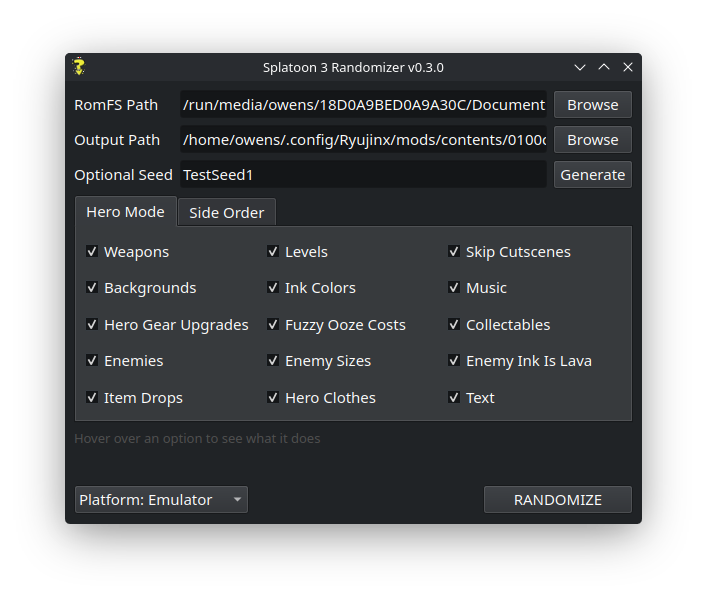Viewport: 707px width, 601px height.
Task: Select the Hero Mode tab
Action: click(x=126, y=211)
